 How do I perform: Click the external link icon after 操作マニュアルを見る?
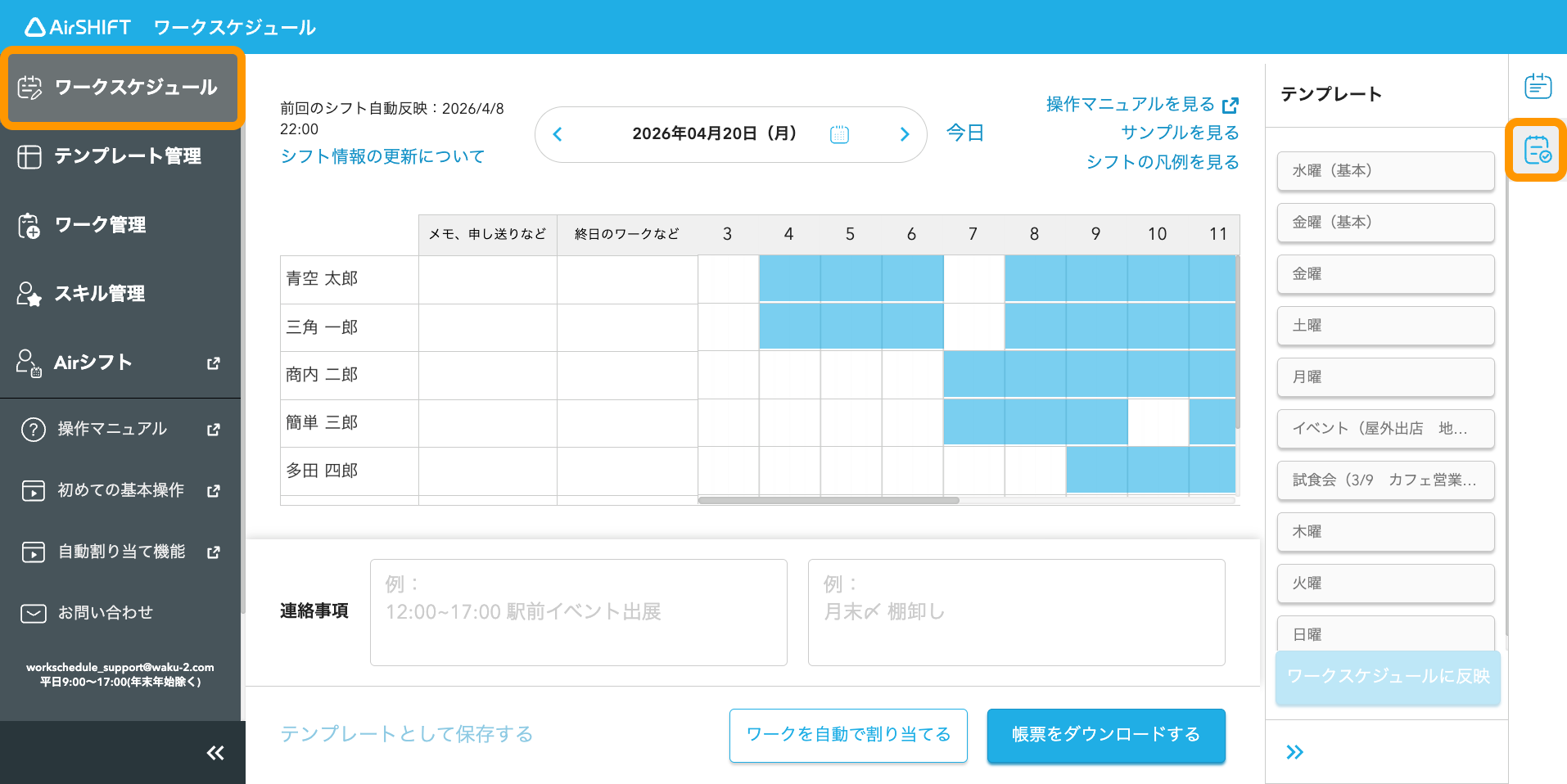click(x=1231, y=106)
